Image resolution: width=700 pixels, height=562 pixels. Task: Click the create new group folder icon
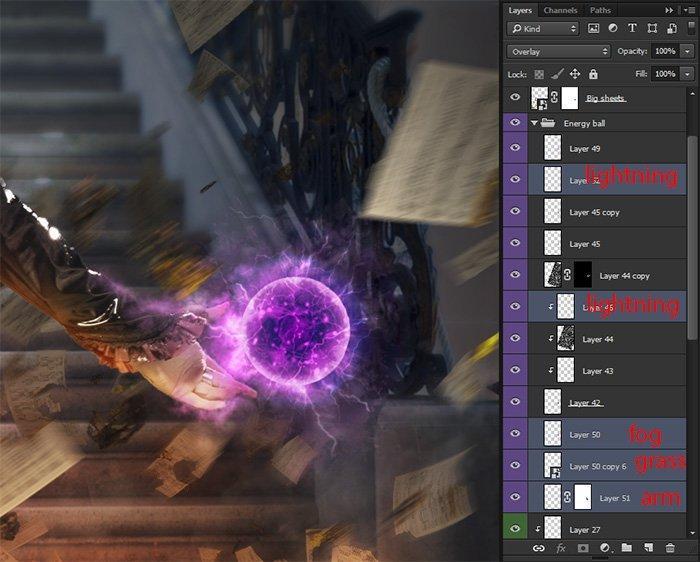tap(626, 548)
